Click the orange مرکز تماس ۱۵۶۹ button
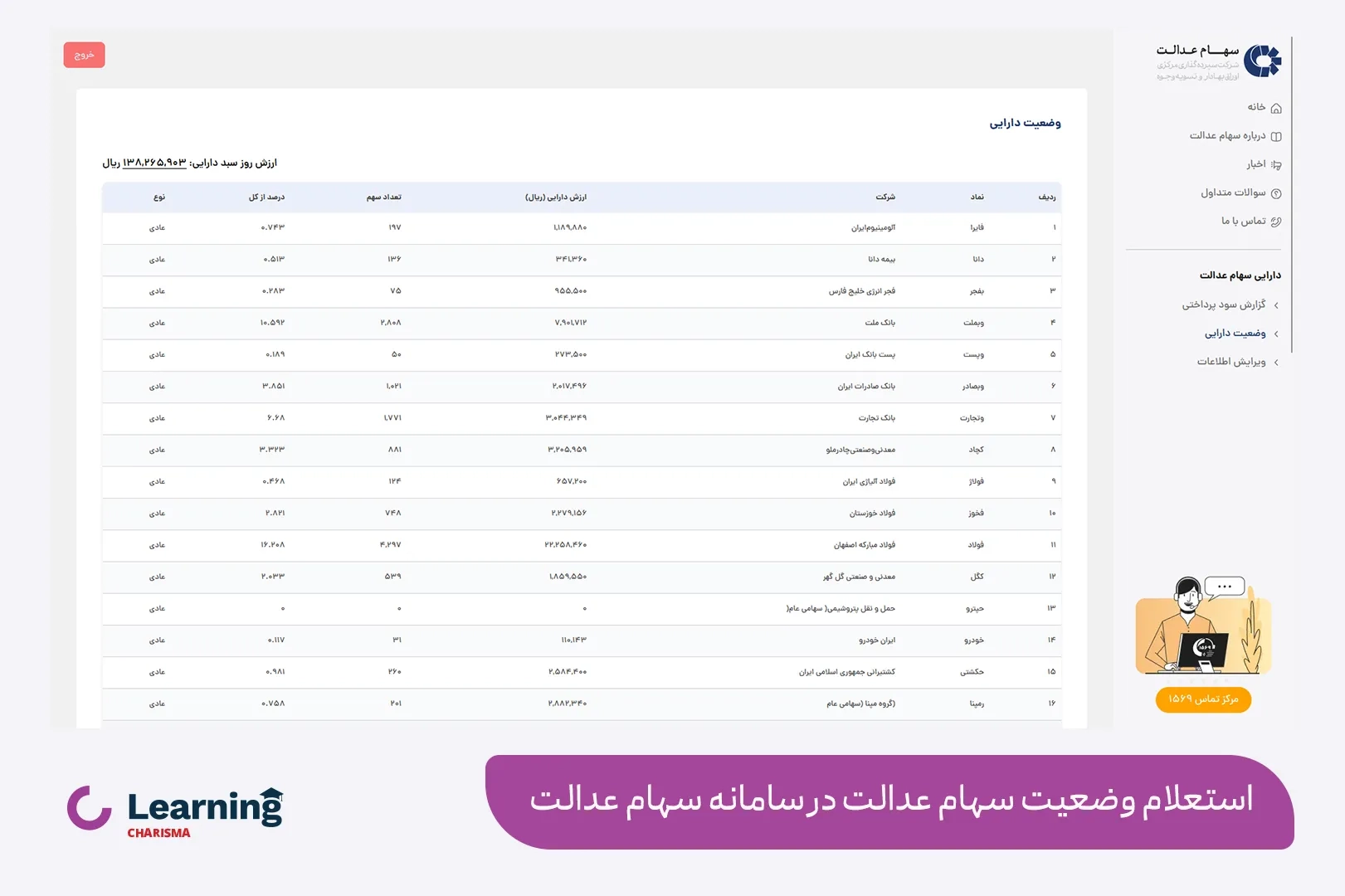 (x=1203, y=699)
